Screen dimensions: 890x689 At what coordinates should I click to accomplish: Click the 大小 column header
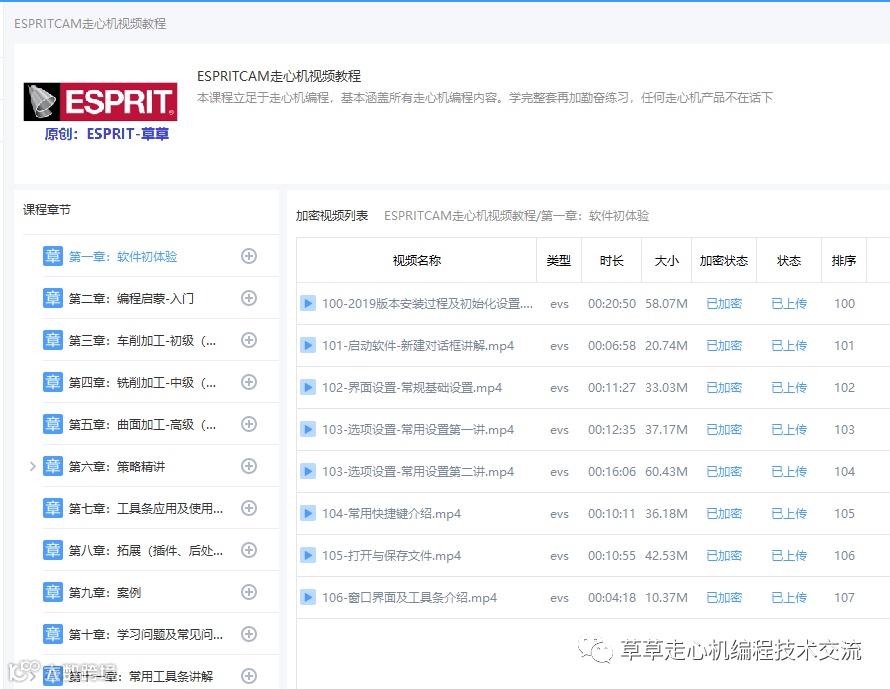pyautogui.click(x=666, y=261)
